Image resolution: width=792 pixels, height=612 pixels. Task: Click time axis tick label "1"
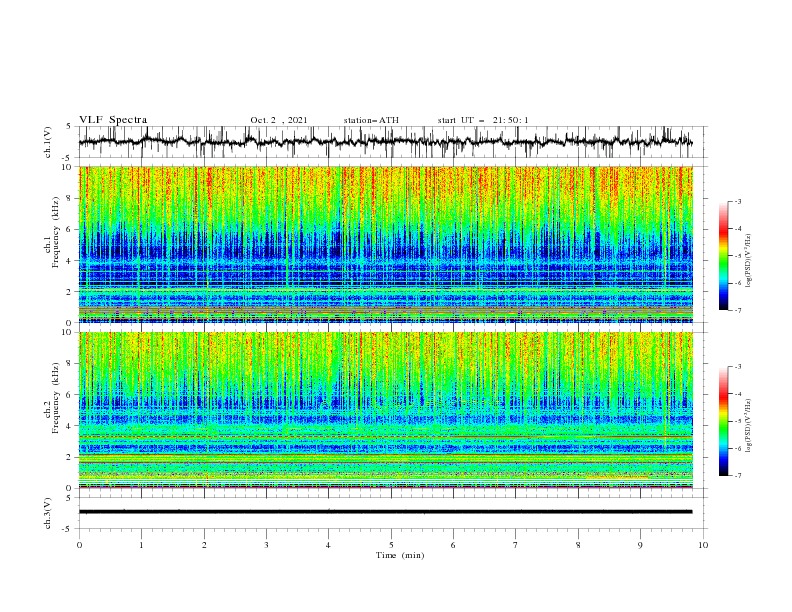[x=141, y=545]
